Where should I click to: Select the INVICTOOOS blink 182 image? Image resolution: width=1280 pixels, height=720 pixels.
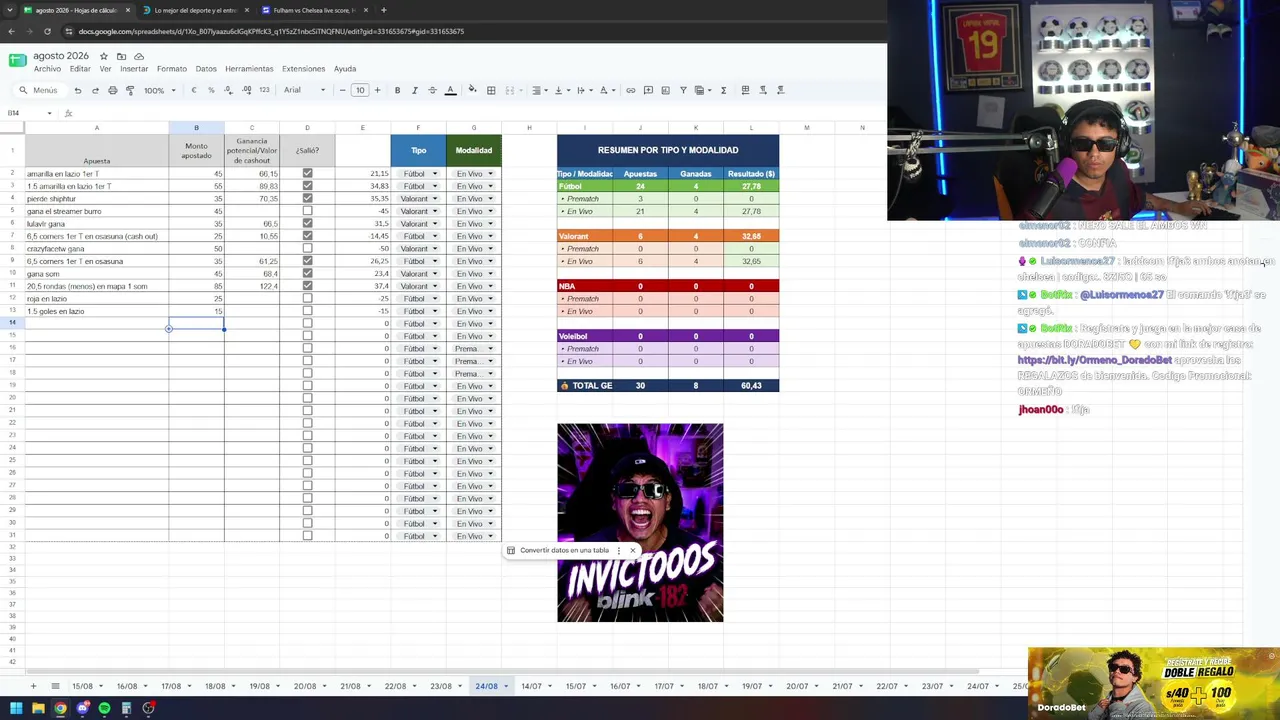tap(640, 523)
